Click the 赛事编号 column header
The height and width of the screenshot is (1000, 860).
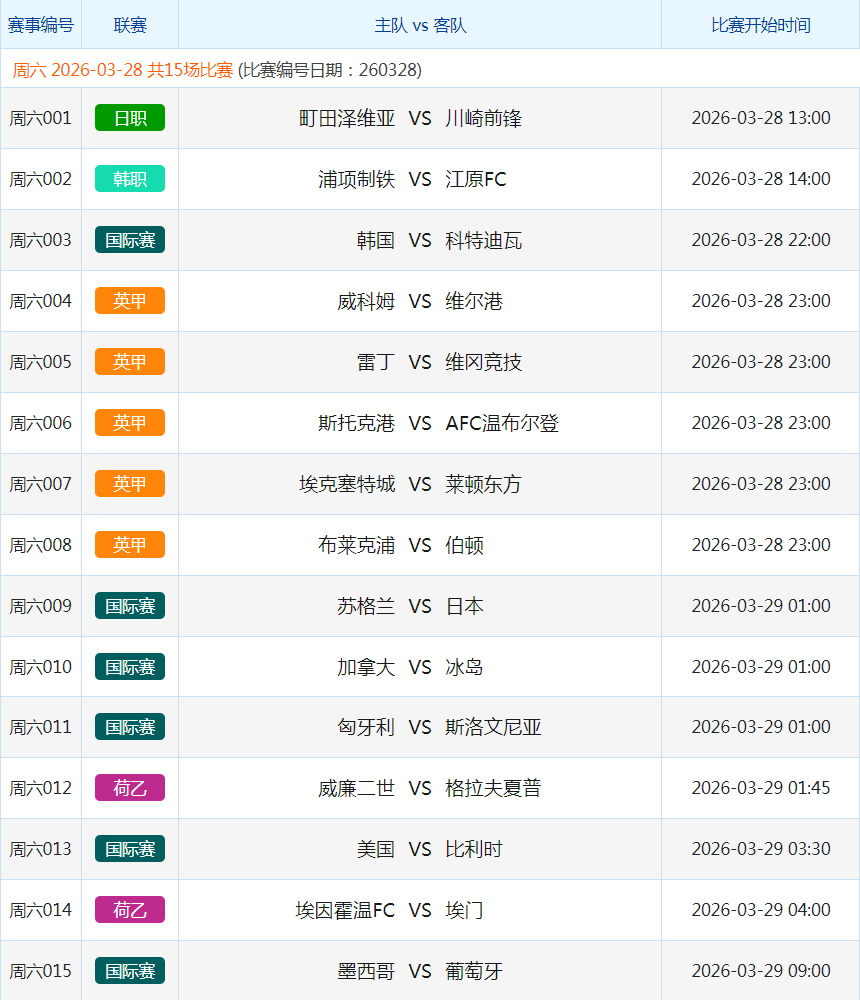pos(41,25)
